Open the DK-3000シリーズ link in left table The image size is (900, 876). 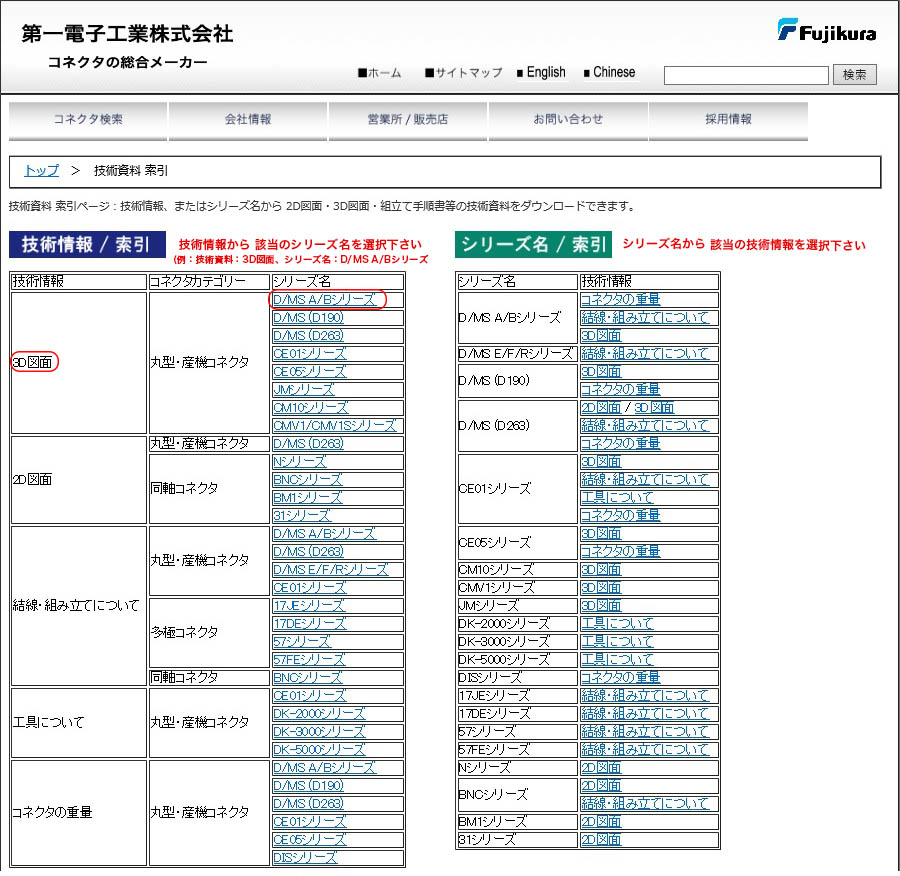coord(319,731)
